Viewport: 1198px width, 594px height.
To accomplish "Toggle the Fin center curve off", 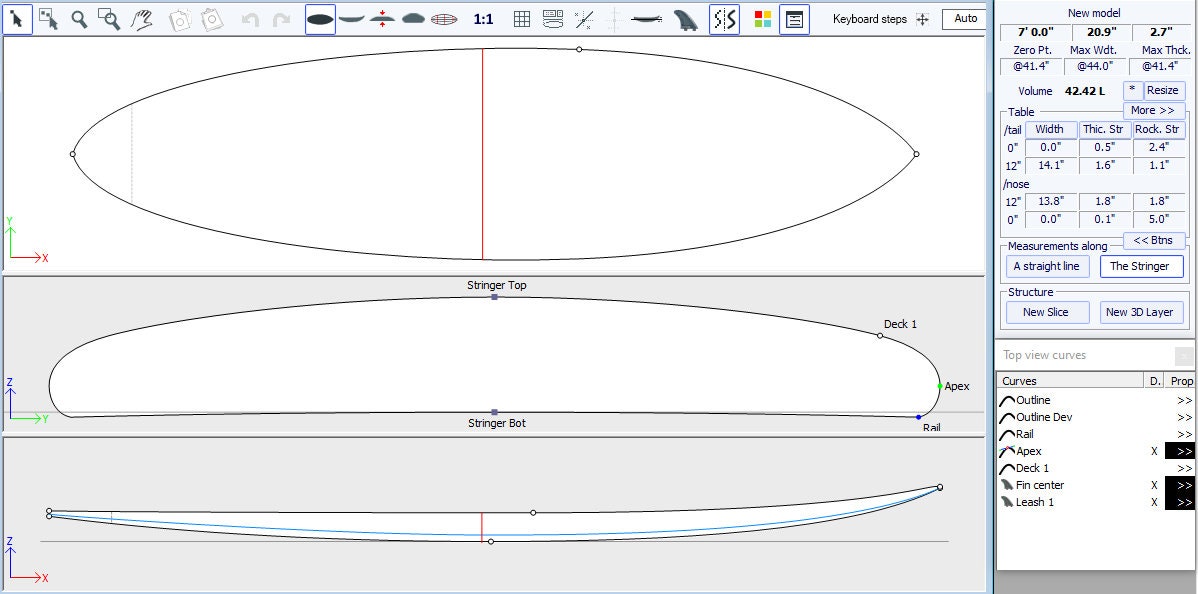I will (x=1155, y=484).
